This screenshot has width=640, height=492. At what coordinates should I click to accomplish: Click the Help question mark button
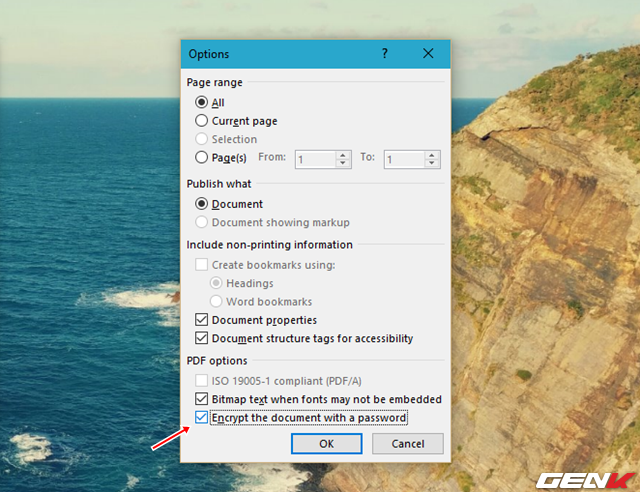(385, 54)
